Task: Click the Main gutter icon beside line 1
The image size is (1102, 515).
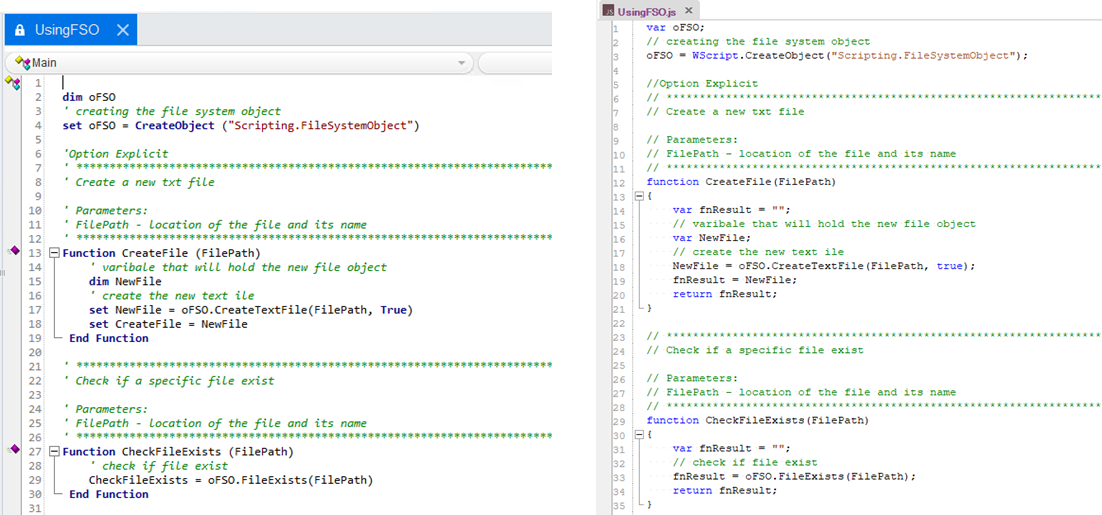Action: (x=14, y=83)
